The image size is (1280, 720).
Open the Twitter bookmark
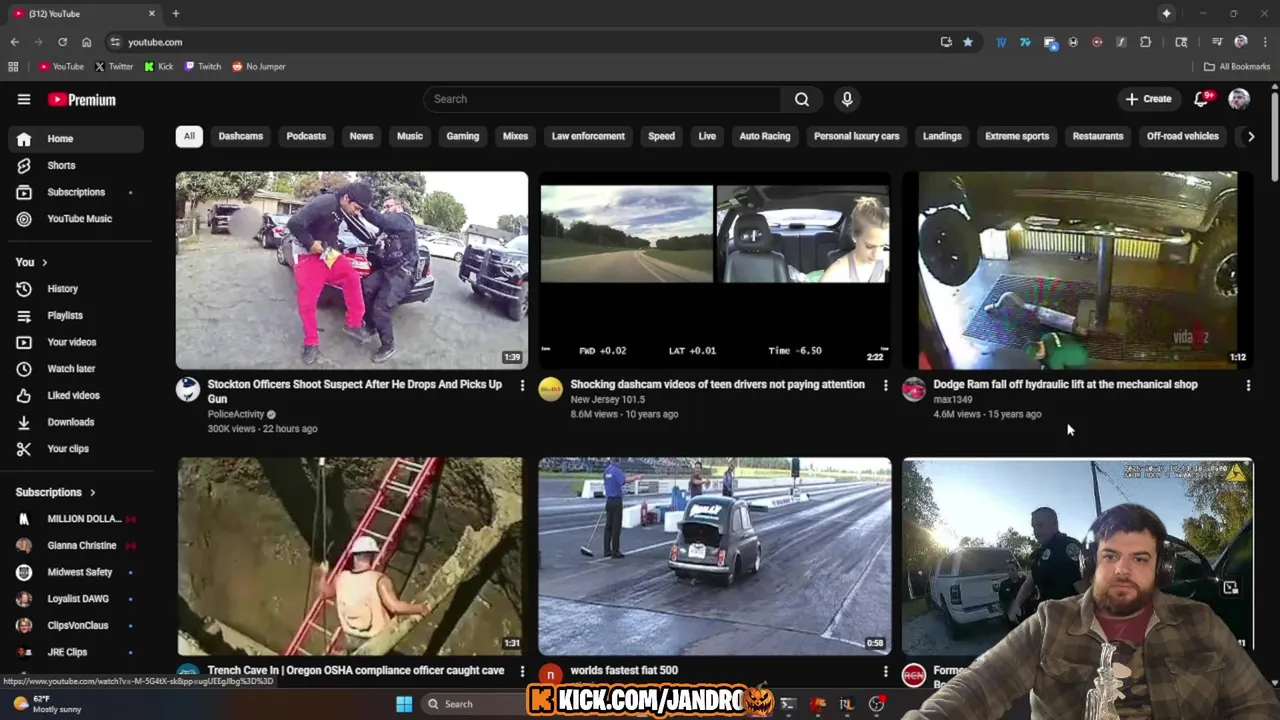114,66
